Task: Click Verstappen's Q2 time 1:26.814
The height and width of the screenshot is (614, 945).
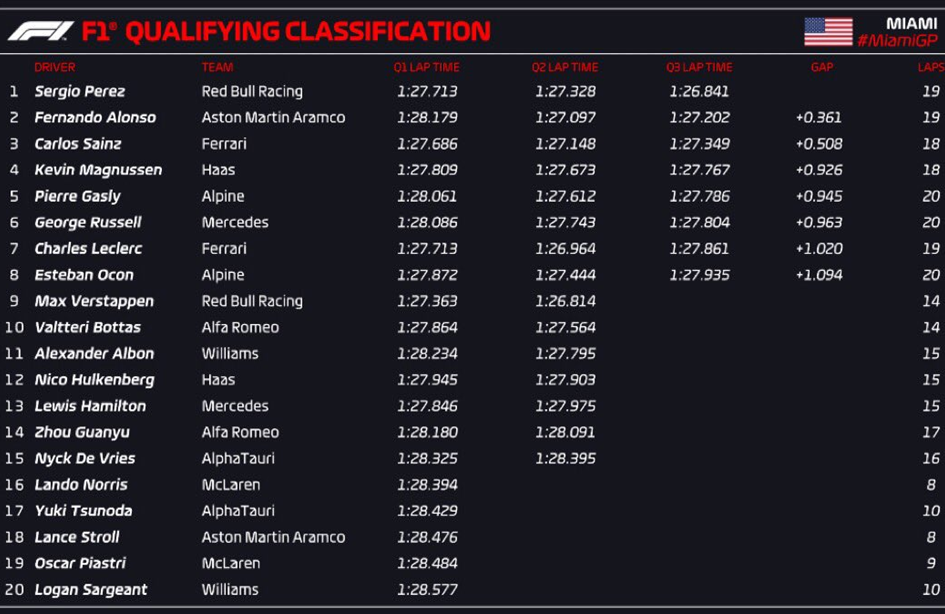Action: click(565, 301)
